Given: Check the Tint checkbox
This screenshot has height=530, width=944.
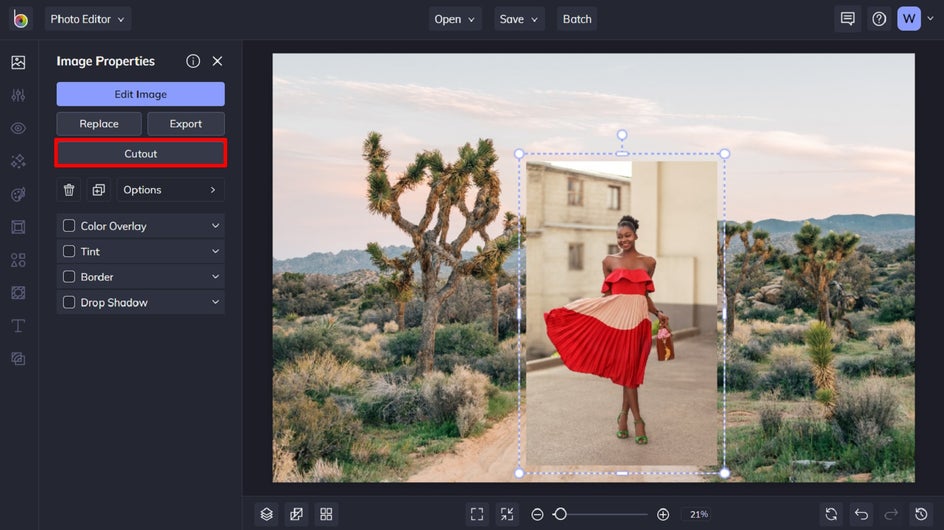Looking at the screenshot, I should coord(69,252).
